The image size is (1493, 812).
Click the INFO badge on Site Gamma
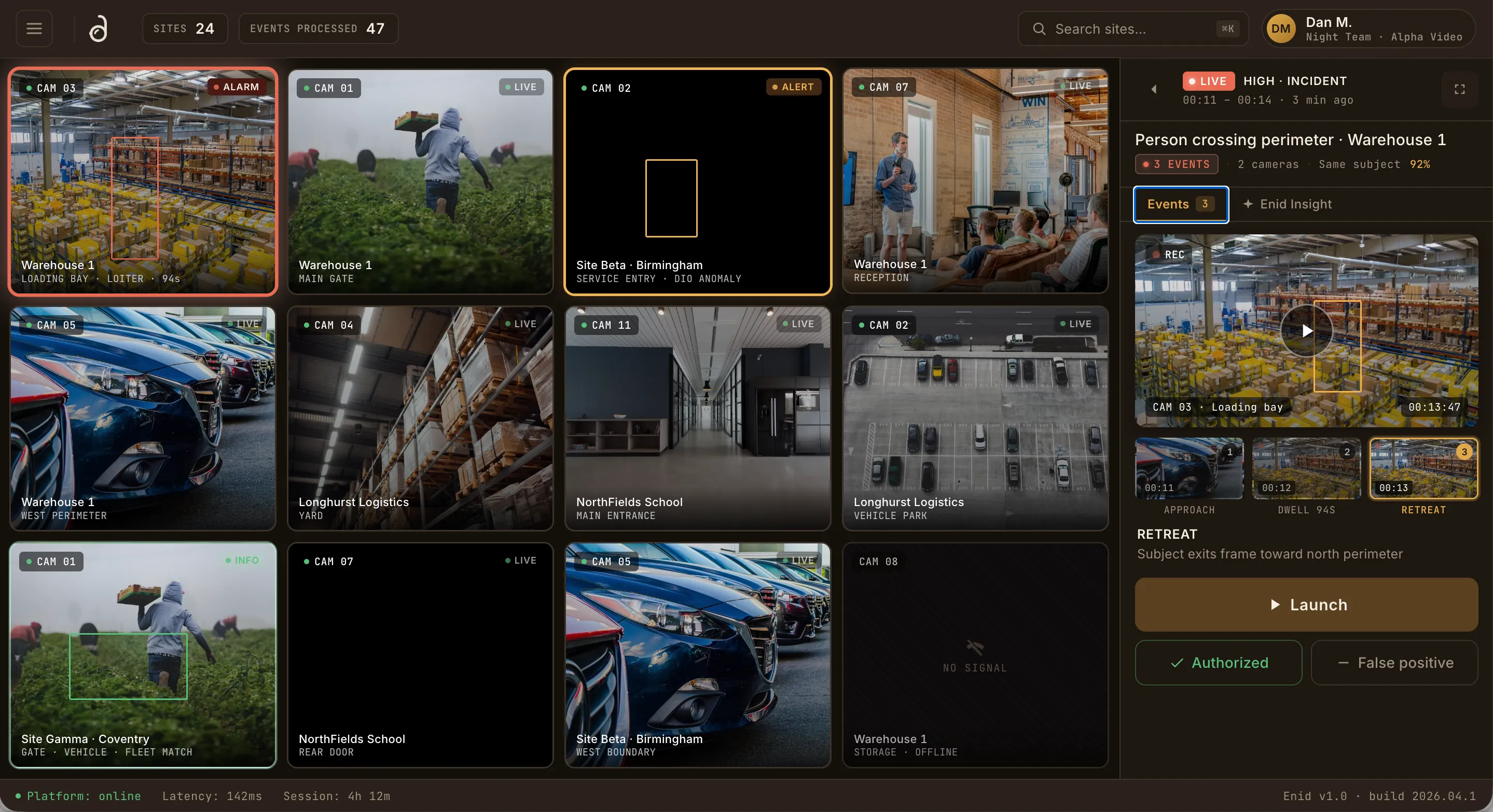pyautogui.click(x=242, y=560)
